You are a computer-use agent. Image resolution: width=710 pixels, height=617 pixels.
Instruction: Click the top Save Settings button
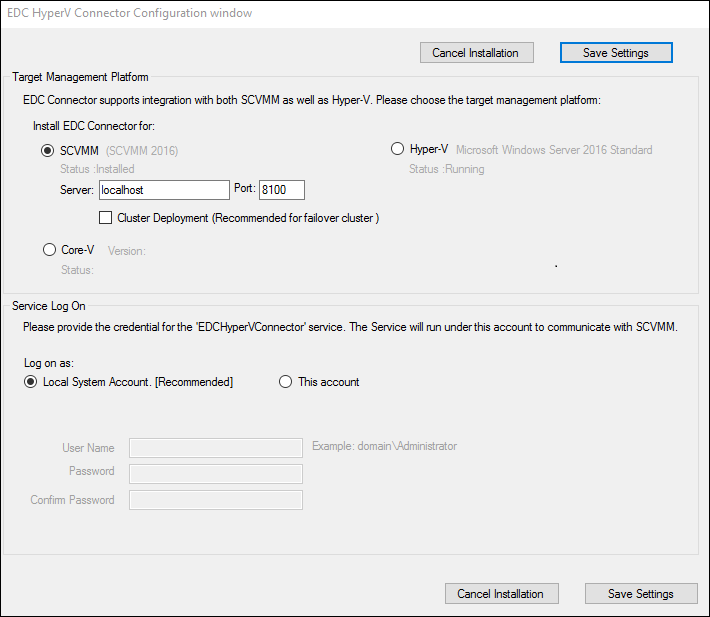pos(616,53)
